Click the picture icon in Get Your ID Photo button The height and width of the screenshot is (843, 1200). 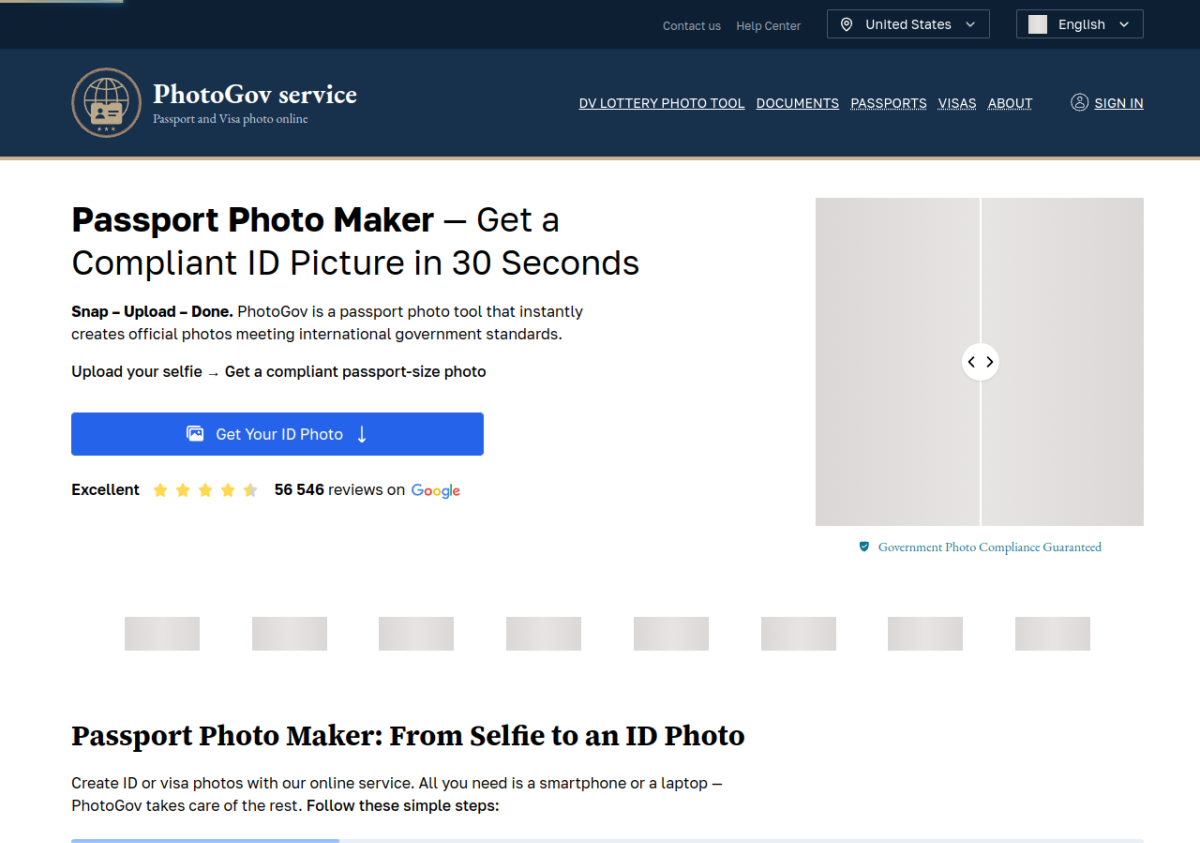coord(195,434)
